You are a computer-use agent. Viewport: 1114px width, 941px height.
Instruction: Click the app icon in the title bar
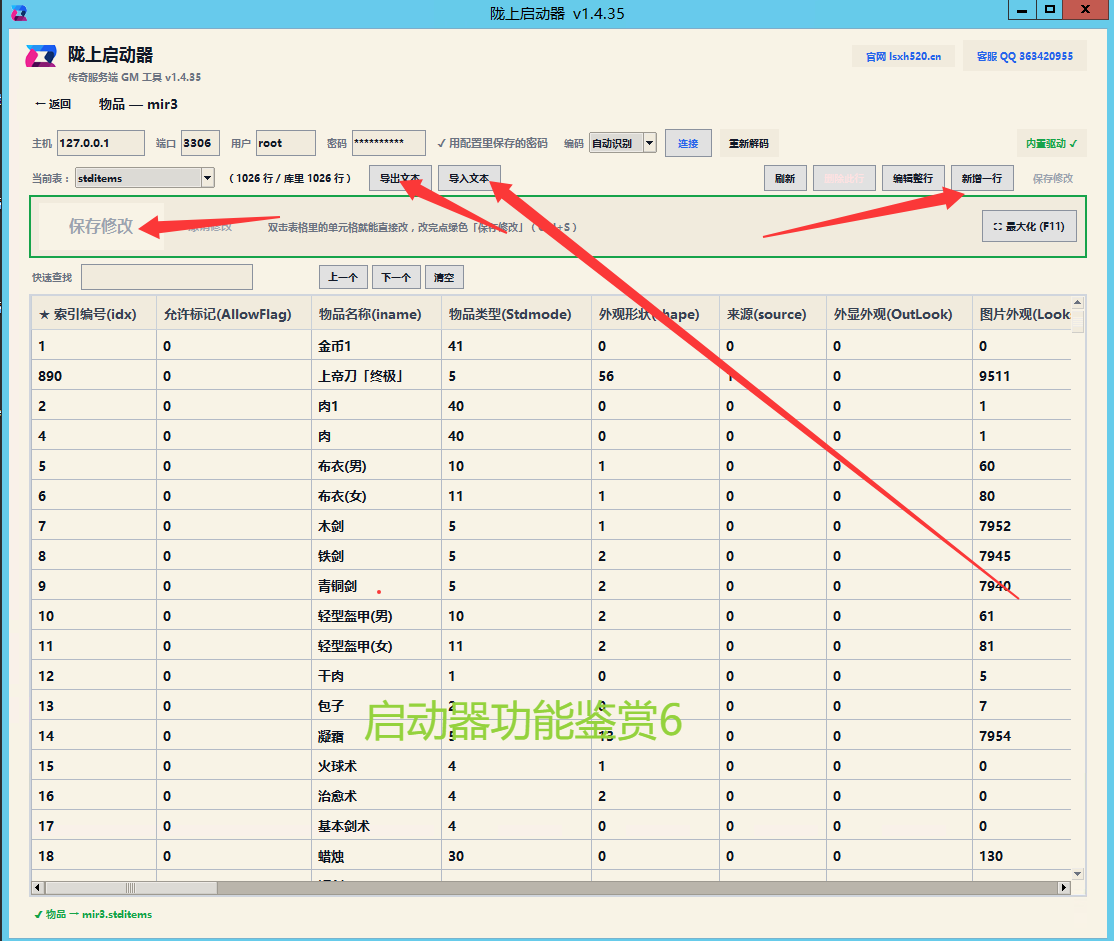point(19,12)
